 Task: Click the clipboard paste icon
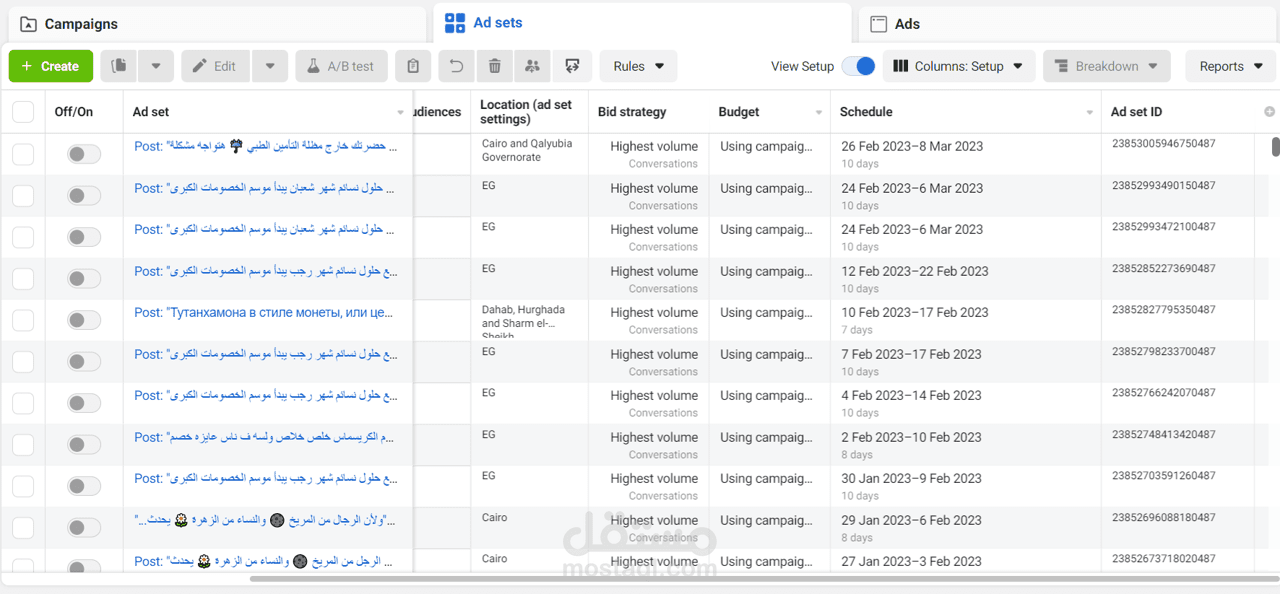(413, 66)
